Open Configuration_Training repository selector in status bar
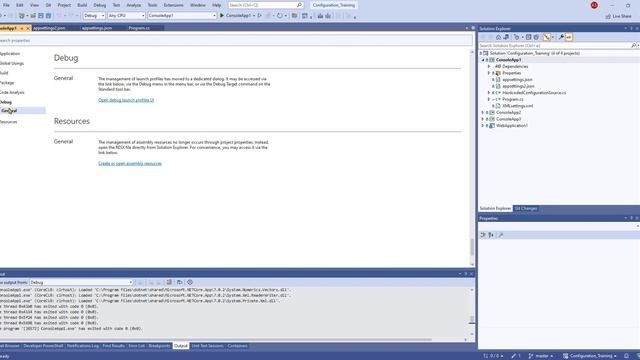Screen dimensions: 640x360 (x=590, y=356)
